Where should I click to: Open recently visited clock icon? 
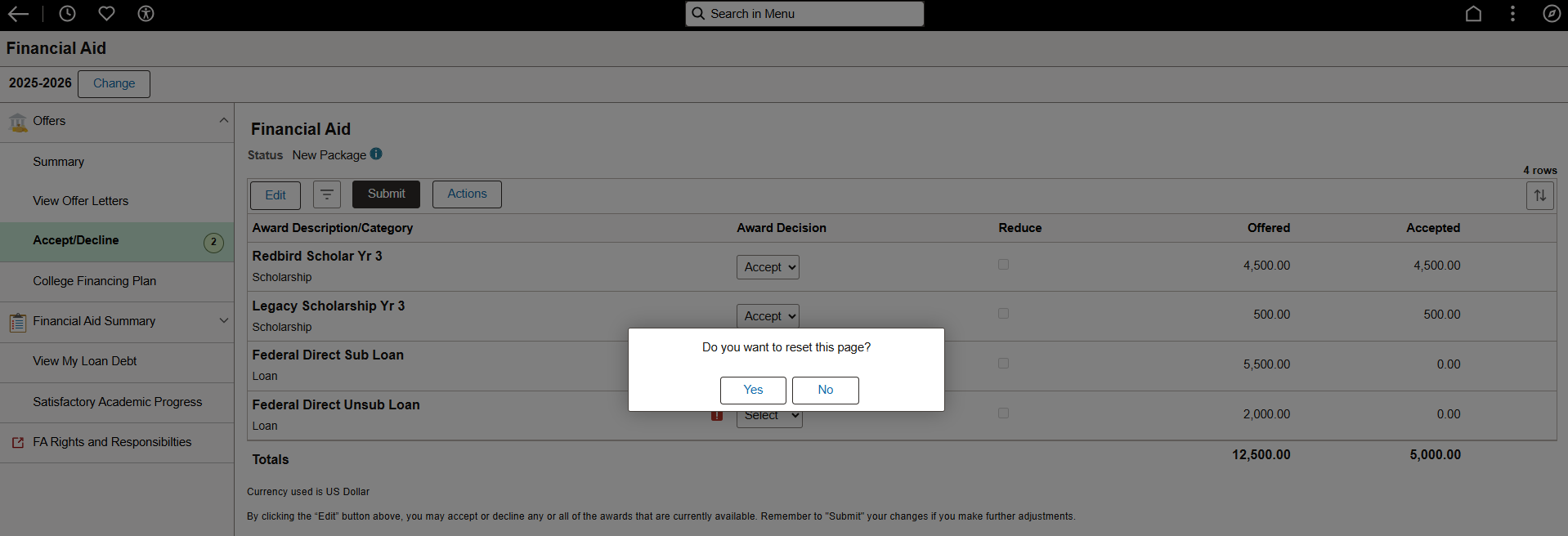pyautogui.click(x=67, y=14)
